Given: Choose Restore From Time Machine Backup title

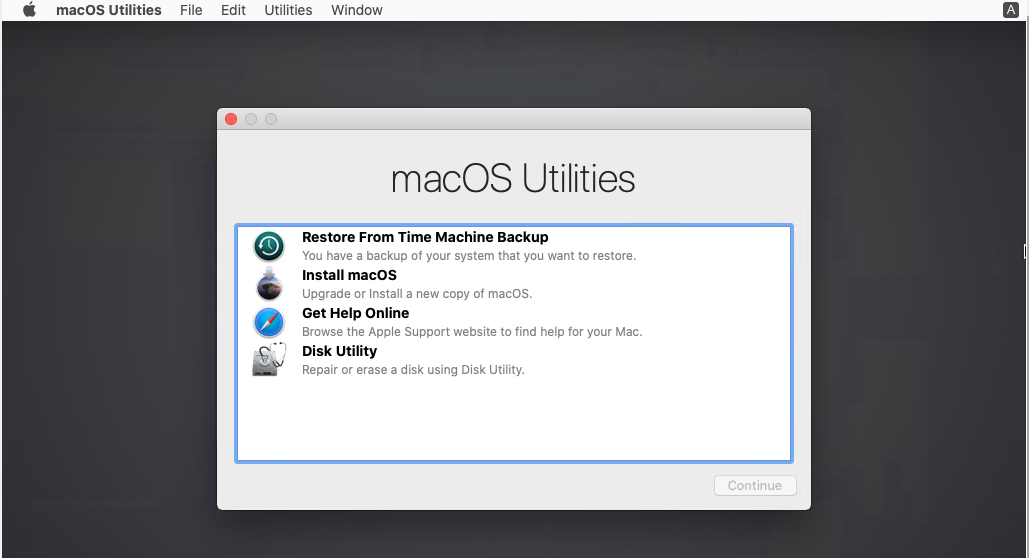Looking at the screenshot, I should coord(425,237).
